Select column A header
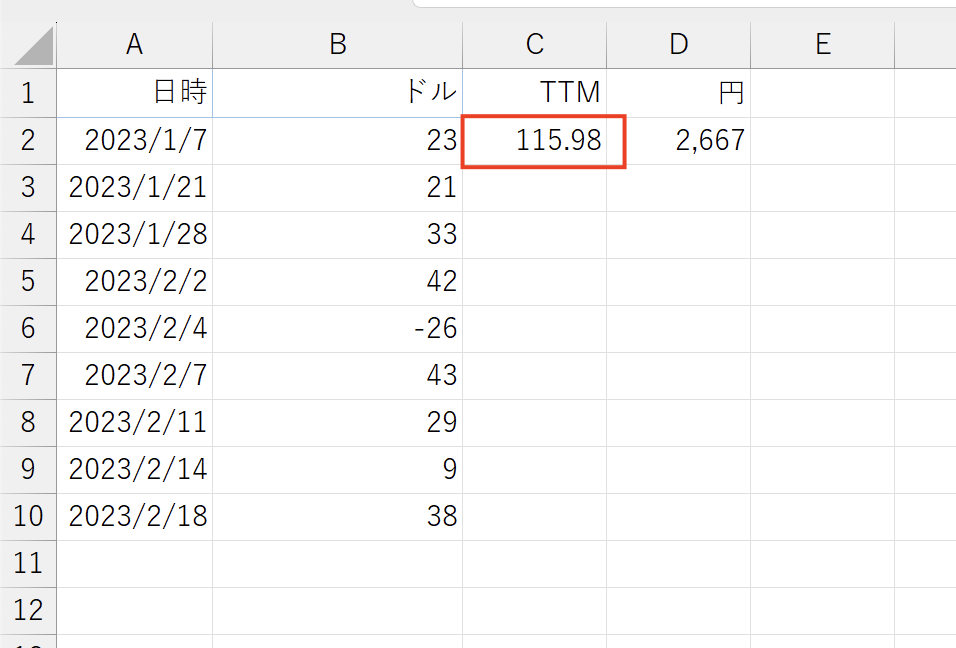Viewport: 956px width, 648px height. coord(135,45)
